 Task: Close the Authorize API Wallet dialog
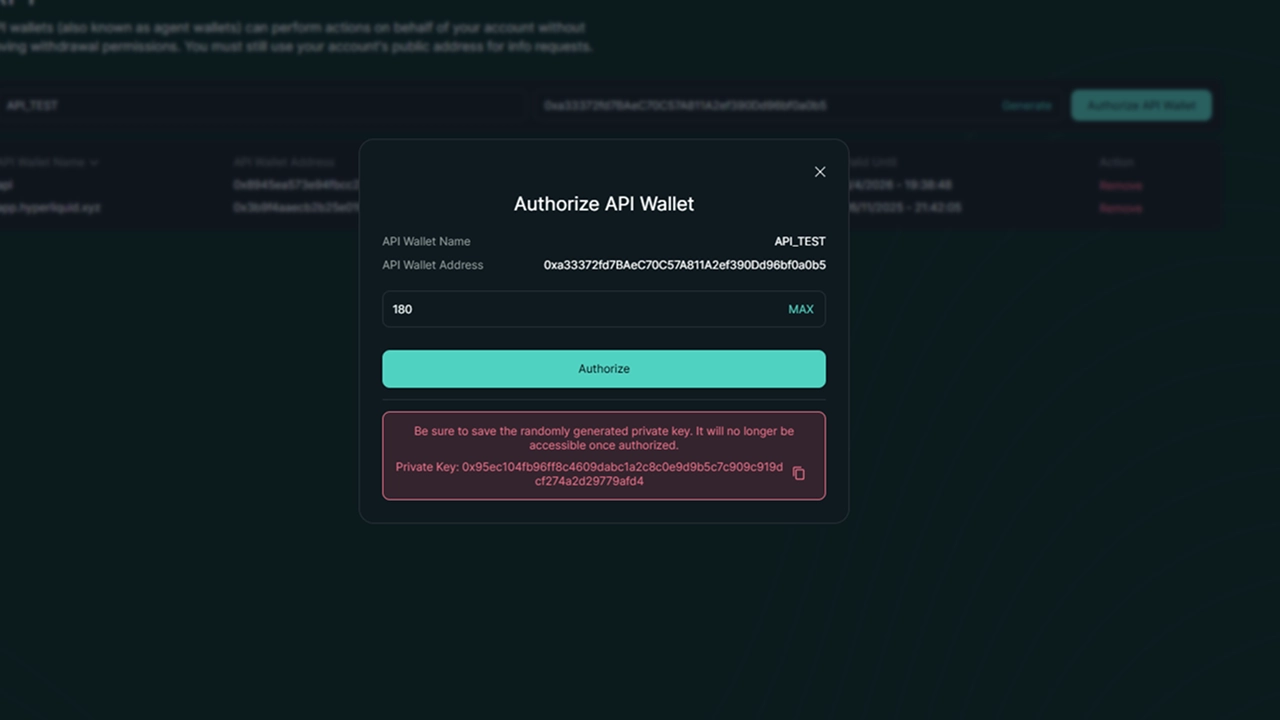click(820, 172)
